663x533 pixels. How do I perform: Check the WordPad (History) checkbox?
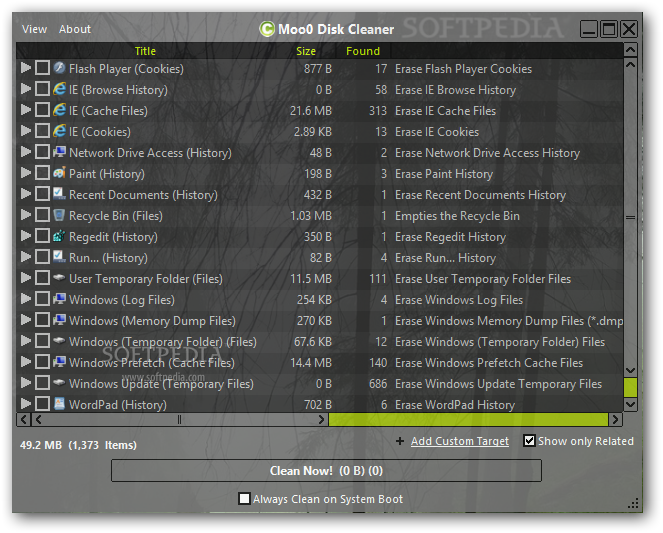pyautogui.click(x=42, y=404)
